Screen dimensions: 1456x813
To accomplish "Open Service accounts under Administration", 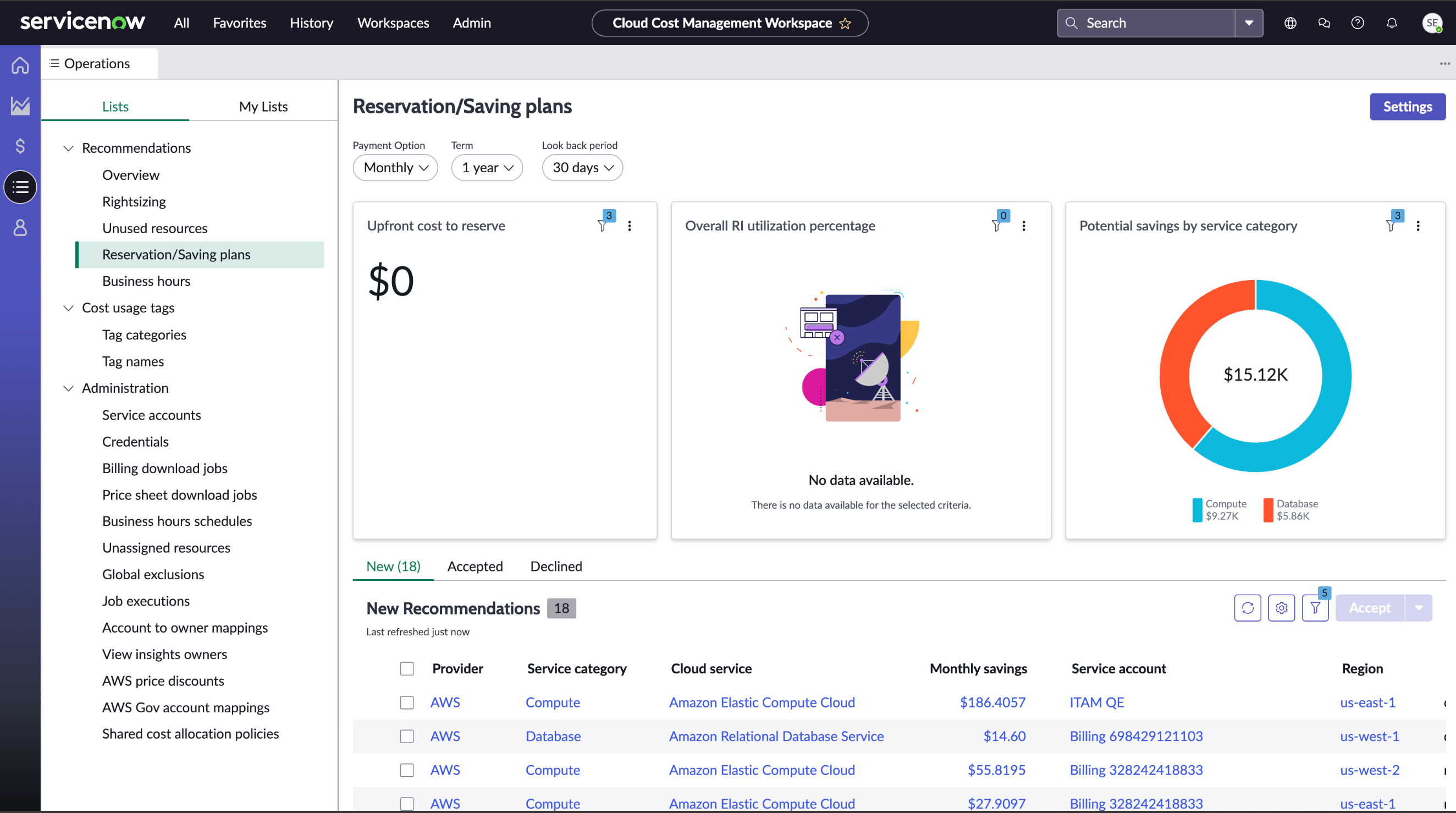I will [x=151, y=415].
